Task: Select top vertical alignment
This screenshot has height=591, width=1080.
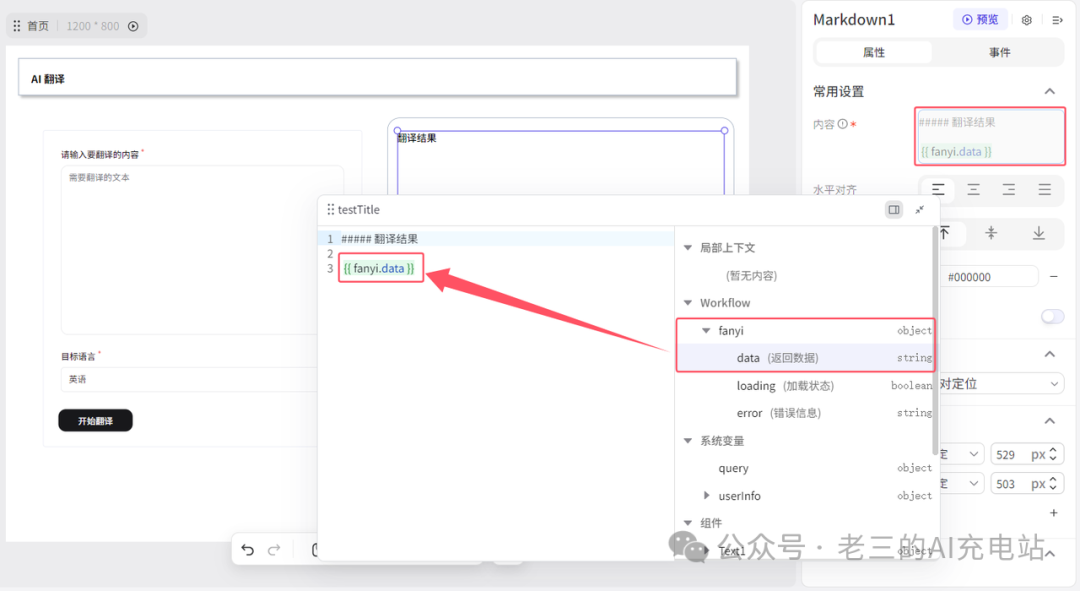Action: 945,233
